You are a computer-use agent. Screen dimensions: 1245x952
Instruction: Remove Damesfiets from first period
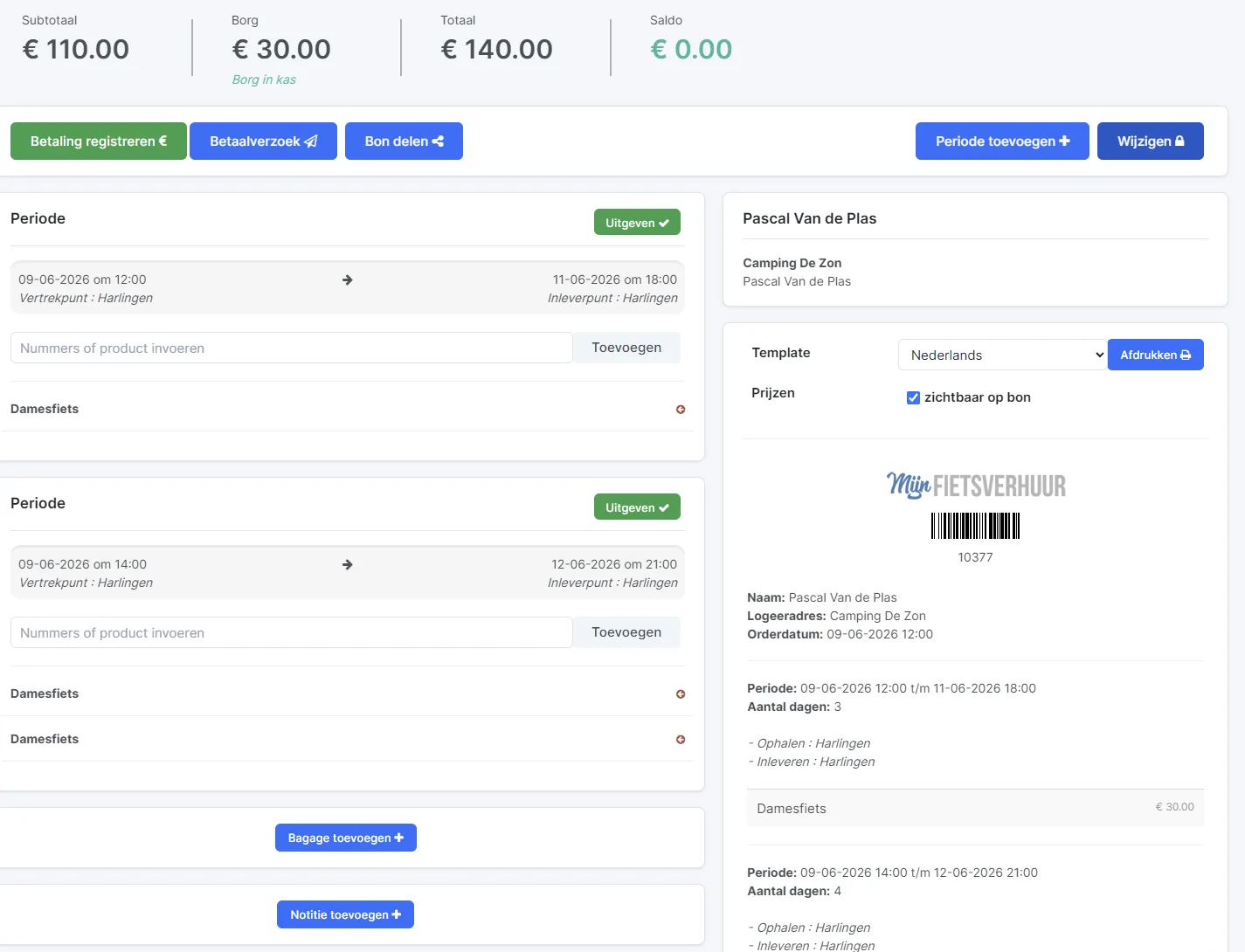point(681,410)
